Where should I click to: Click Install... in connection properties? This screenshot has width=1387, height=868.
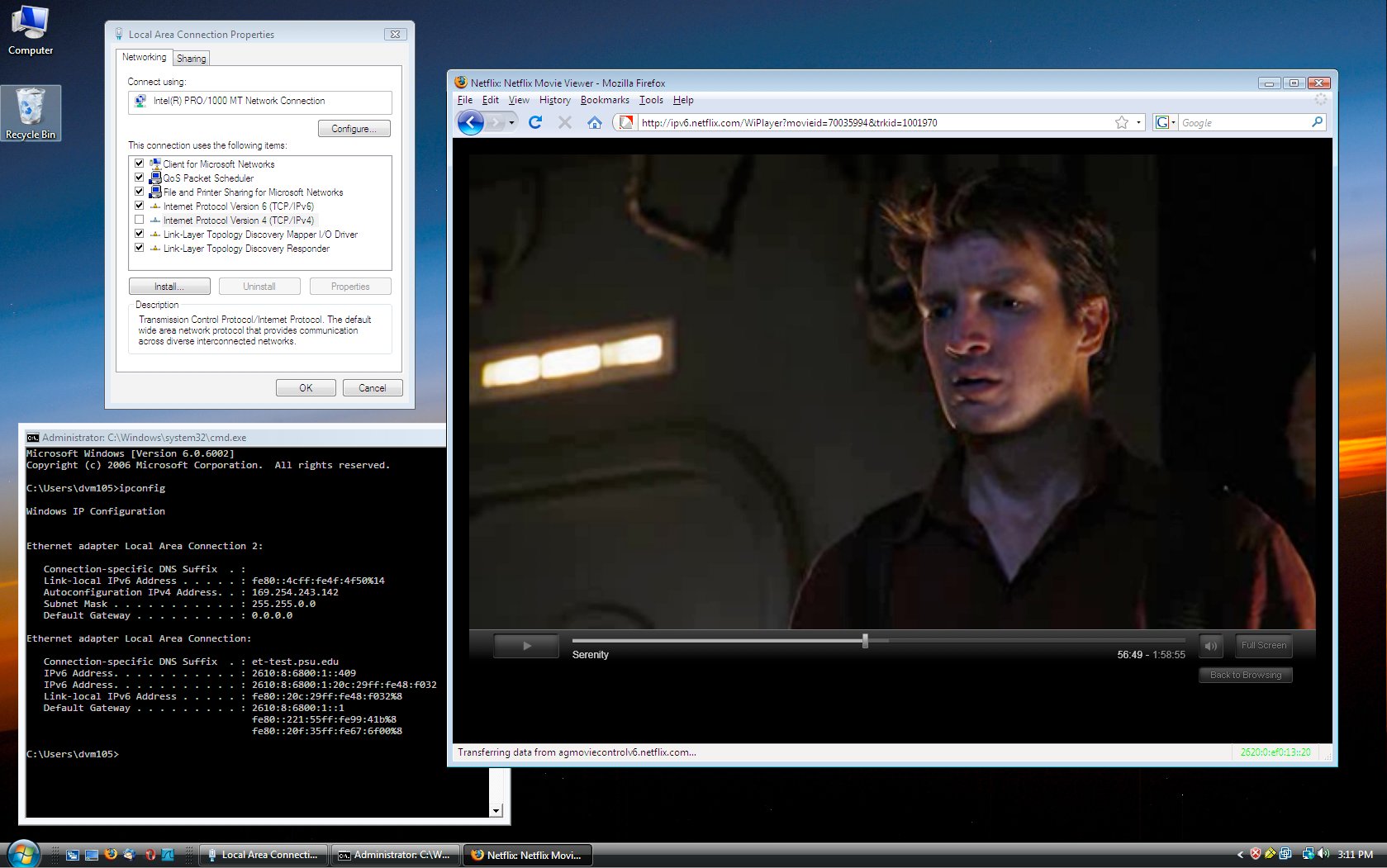click(169, 287)
